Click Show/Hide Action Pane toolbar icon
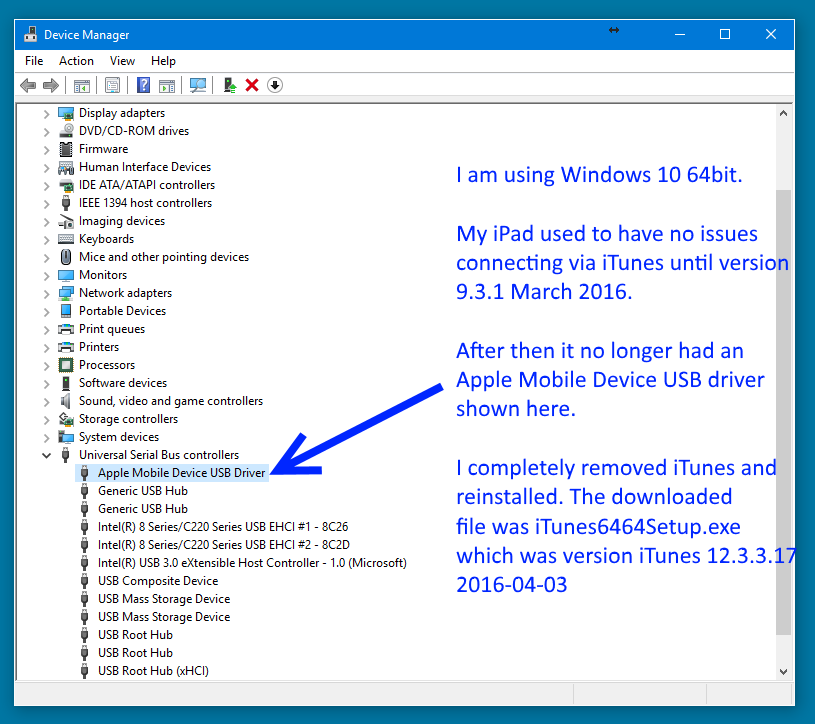The height and width of the screenshot is (724, 815). (x=166, y=86)
